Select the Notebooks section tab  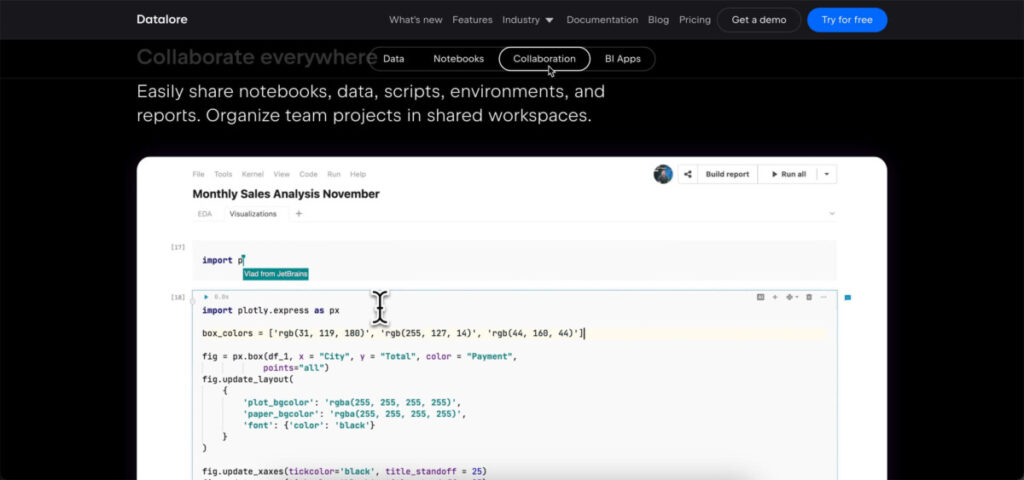click(458, 59)
